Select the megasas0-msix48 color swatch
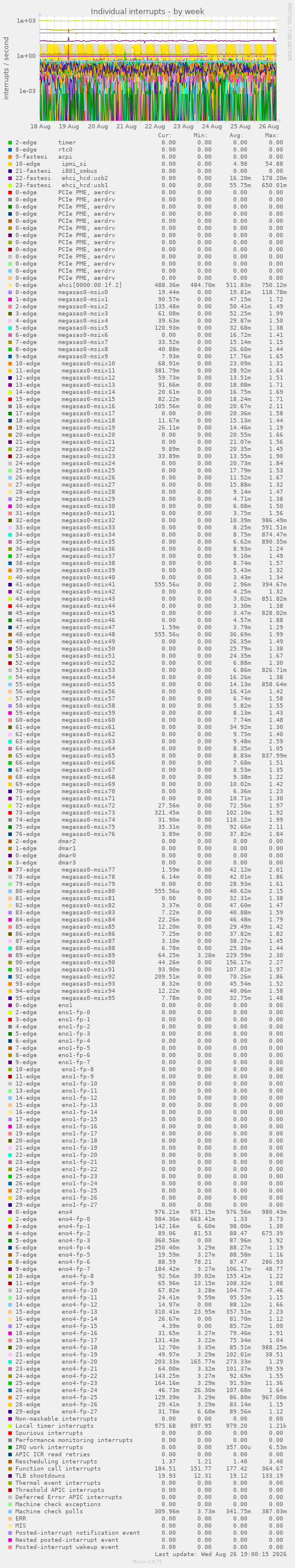The width and height of the screenshot is (295, 1568). point(9,634)
